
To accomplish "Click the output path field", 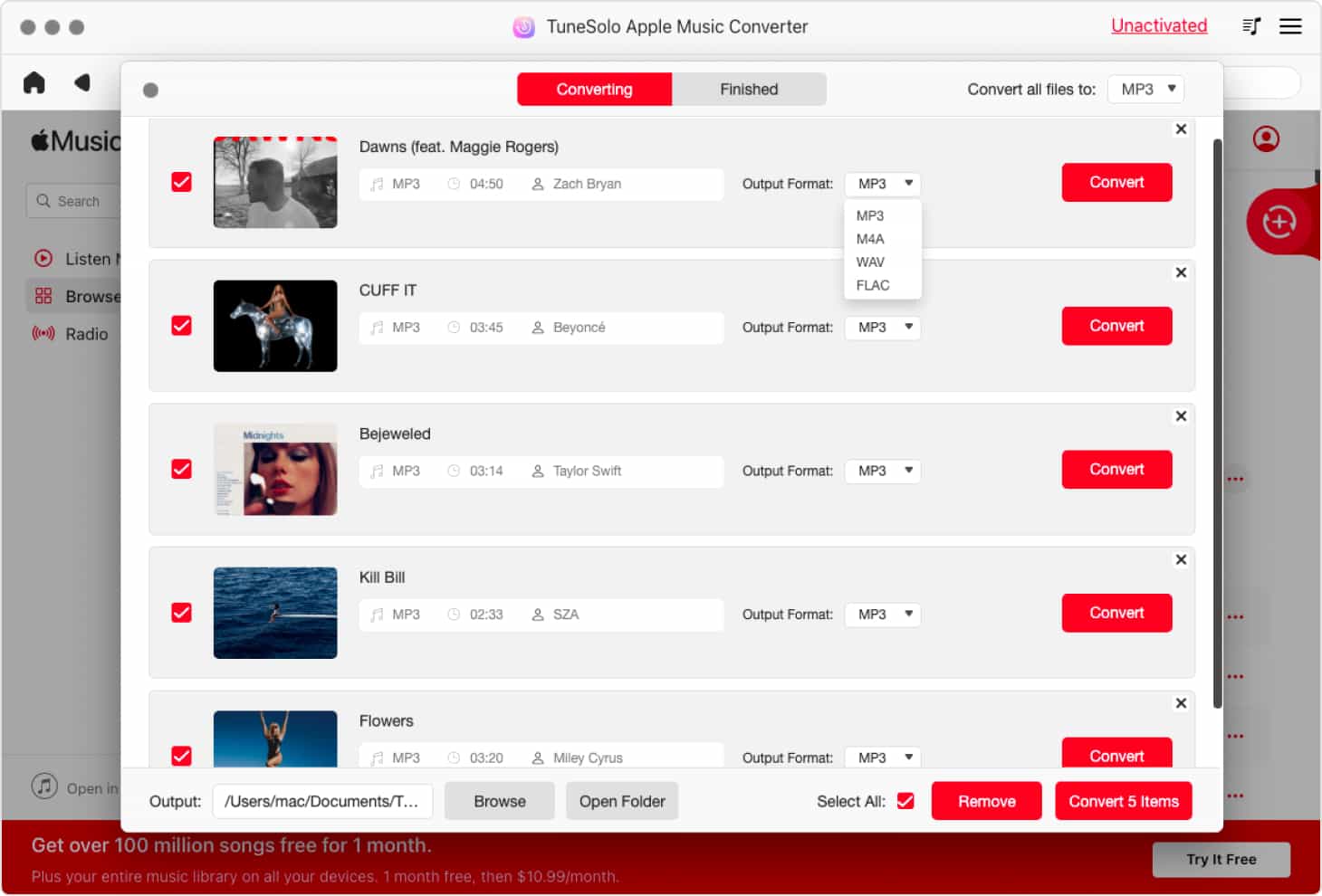I will tap(322, 801).
